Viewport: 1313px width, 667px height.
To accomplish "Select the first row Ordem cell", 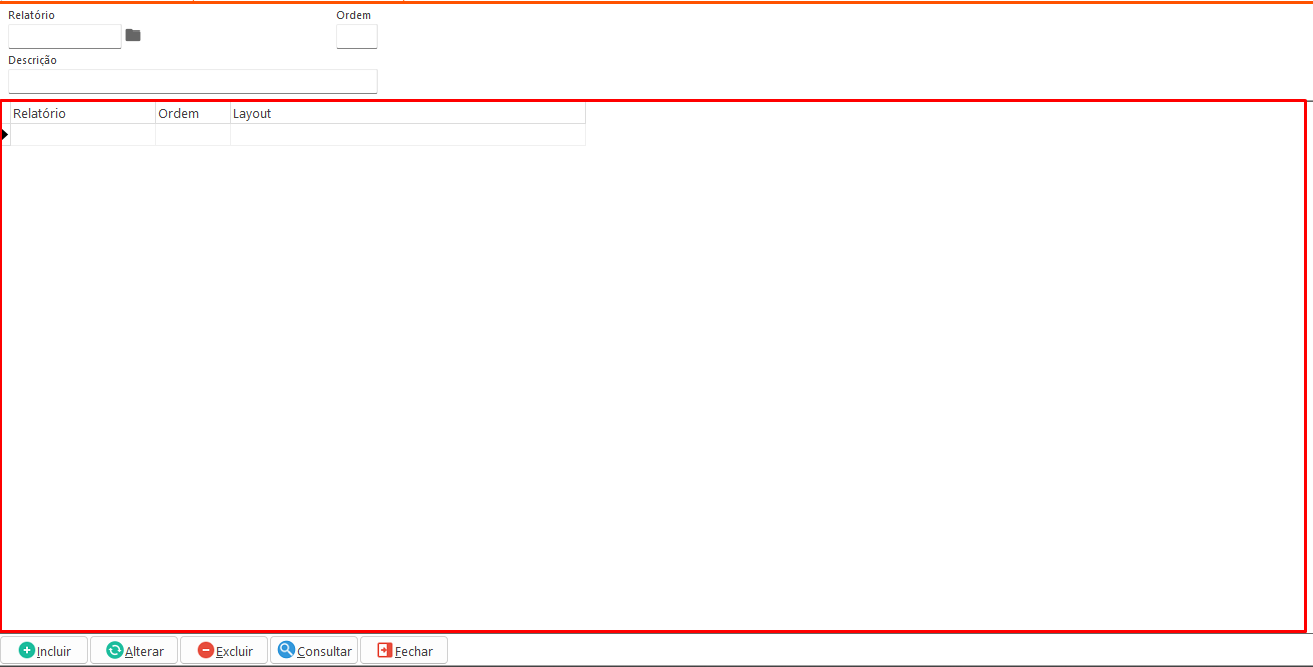I will (x=192, y=135).
